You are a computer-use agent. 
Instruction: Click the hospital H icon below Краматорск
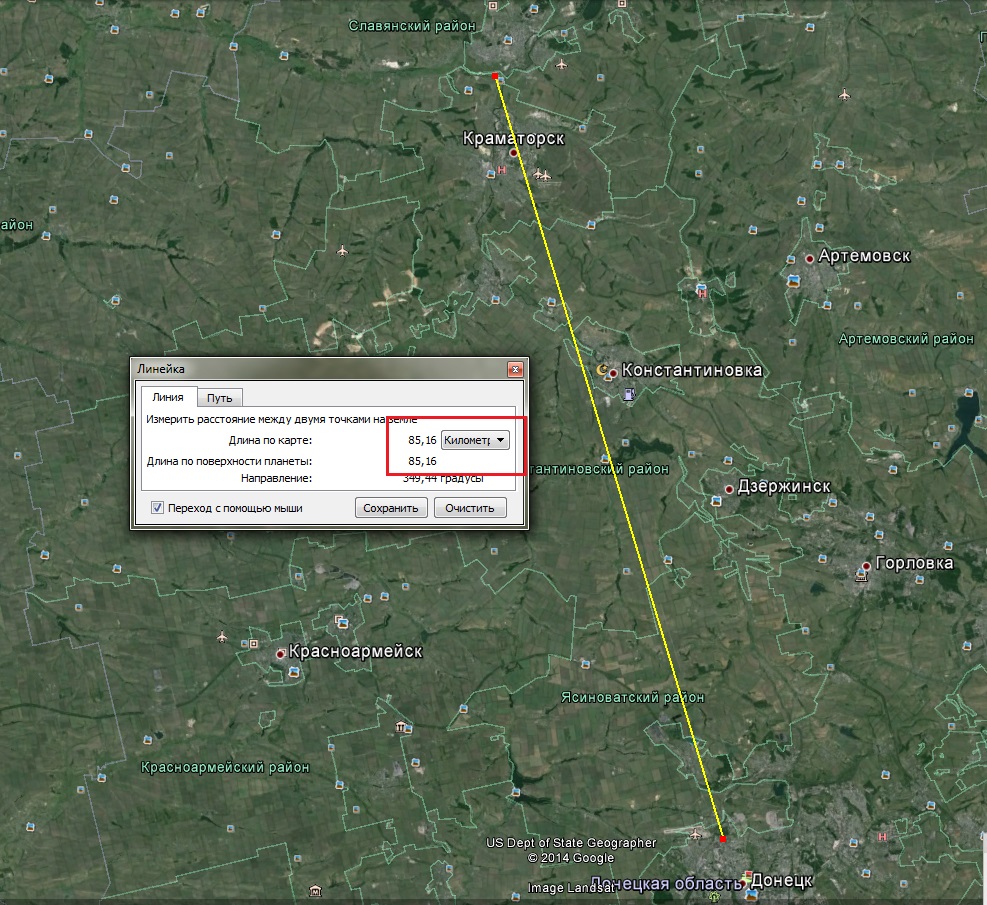click(x=502, y=170)
